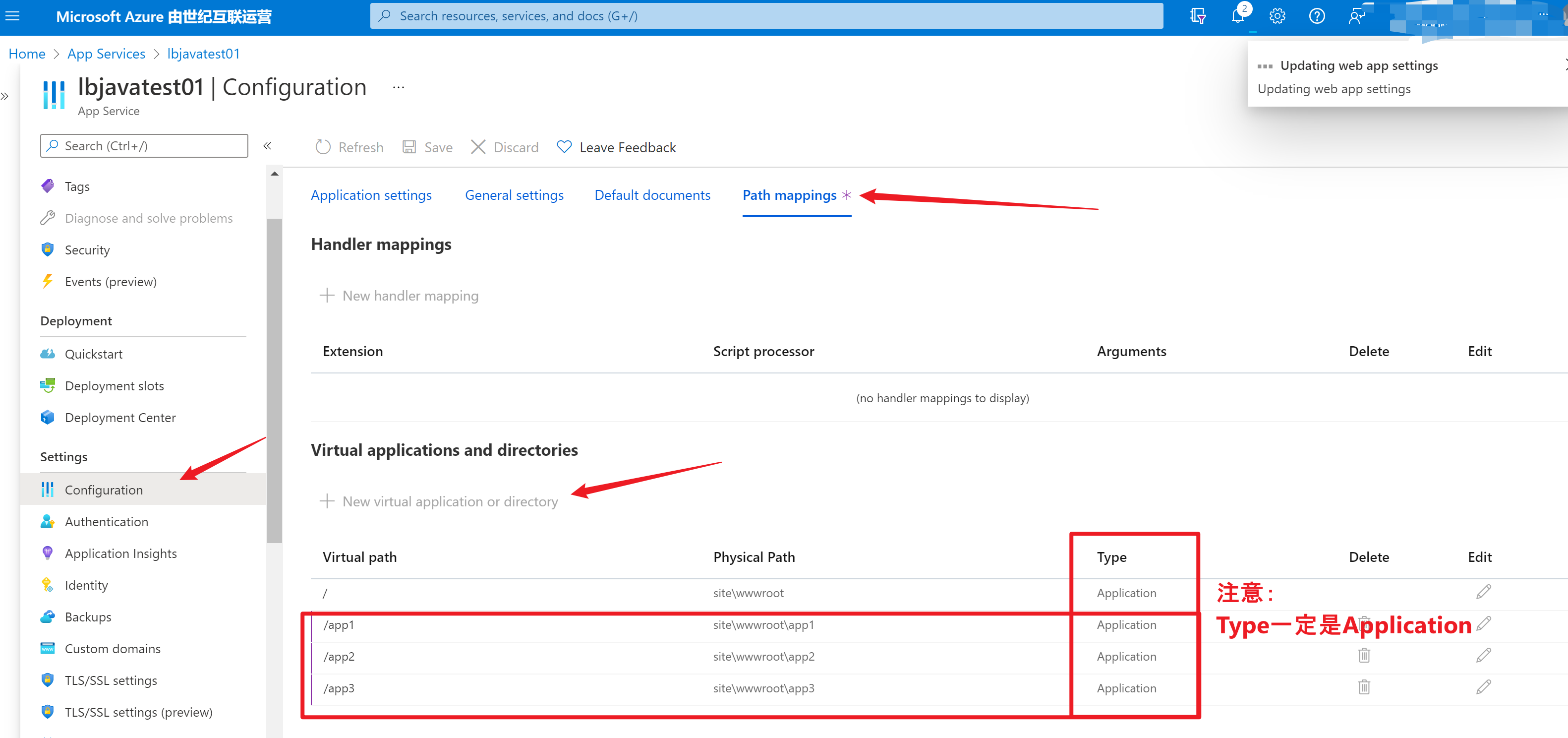Open the more options ellipsis next to title
The width and height of the screenshot is (1568, 738).
[398, 88]
